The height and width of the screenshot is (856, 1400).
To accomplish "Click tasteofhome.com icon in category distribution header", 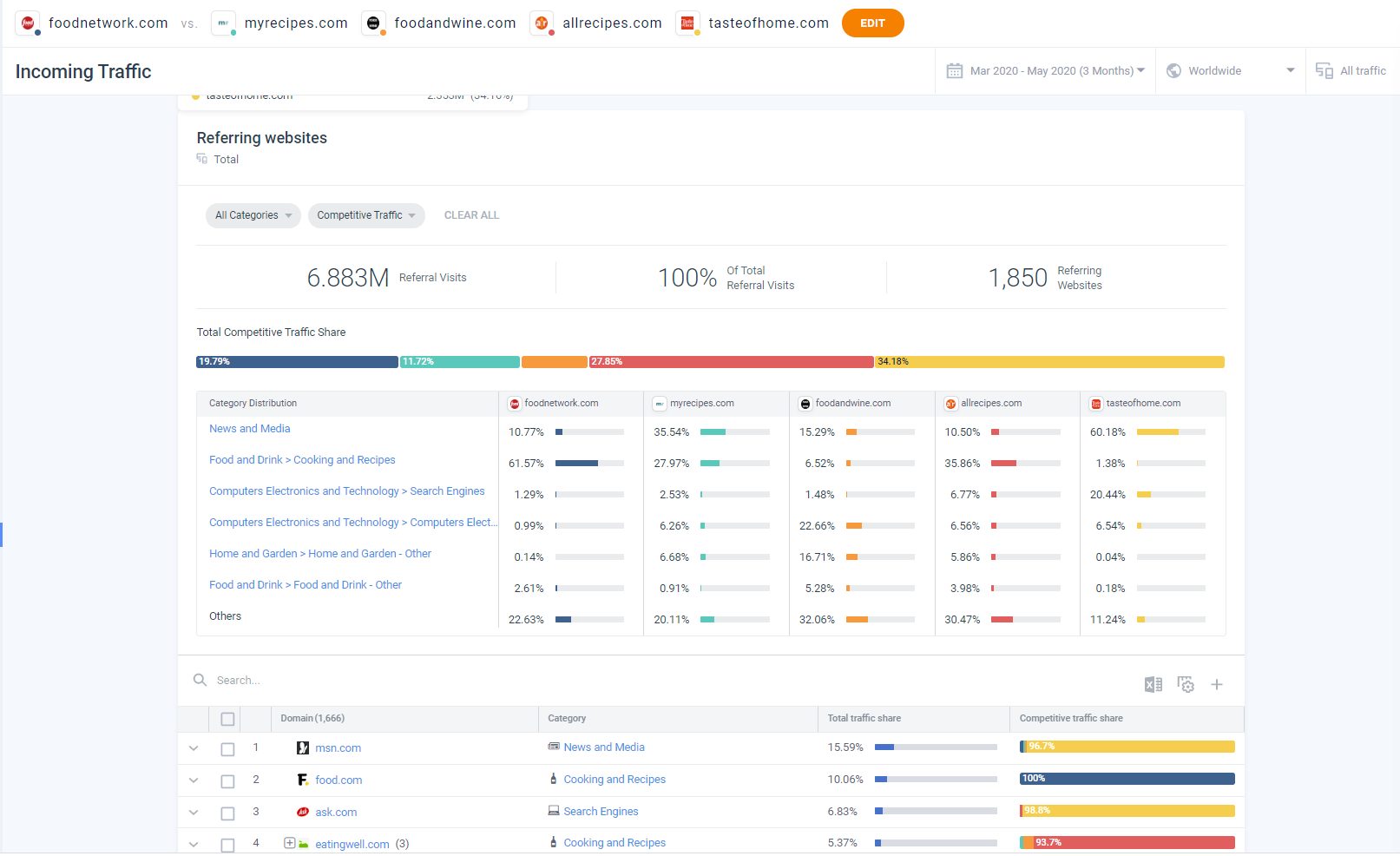I will point(1096,404).
